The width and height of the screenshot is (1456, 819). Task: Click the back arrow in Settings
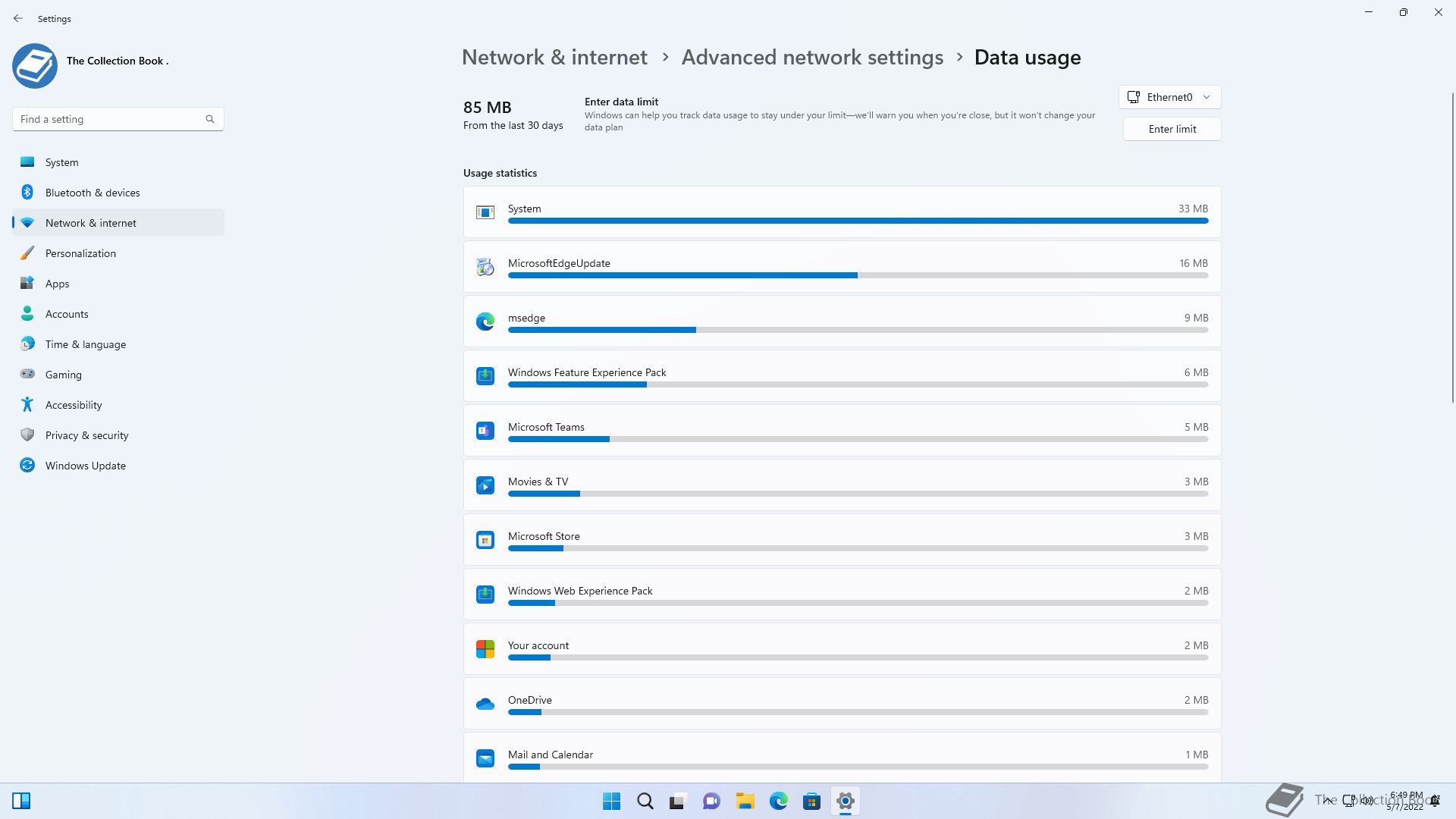[x=18, y=18]
